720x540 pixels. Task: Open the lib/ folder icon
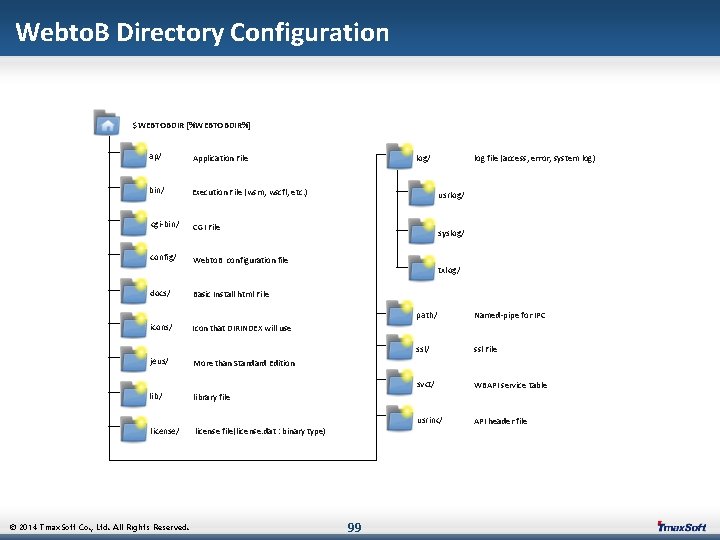coord(134,394)
